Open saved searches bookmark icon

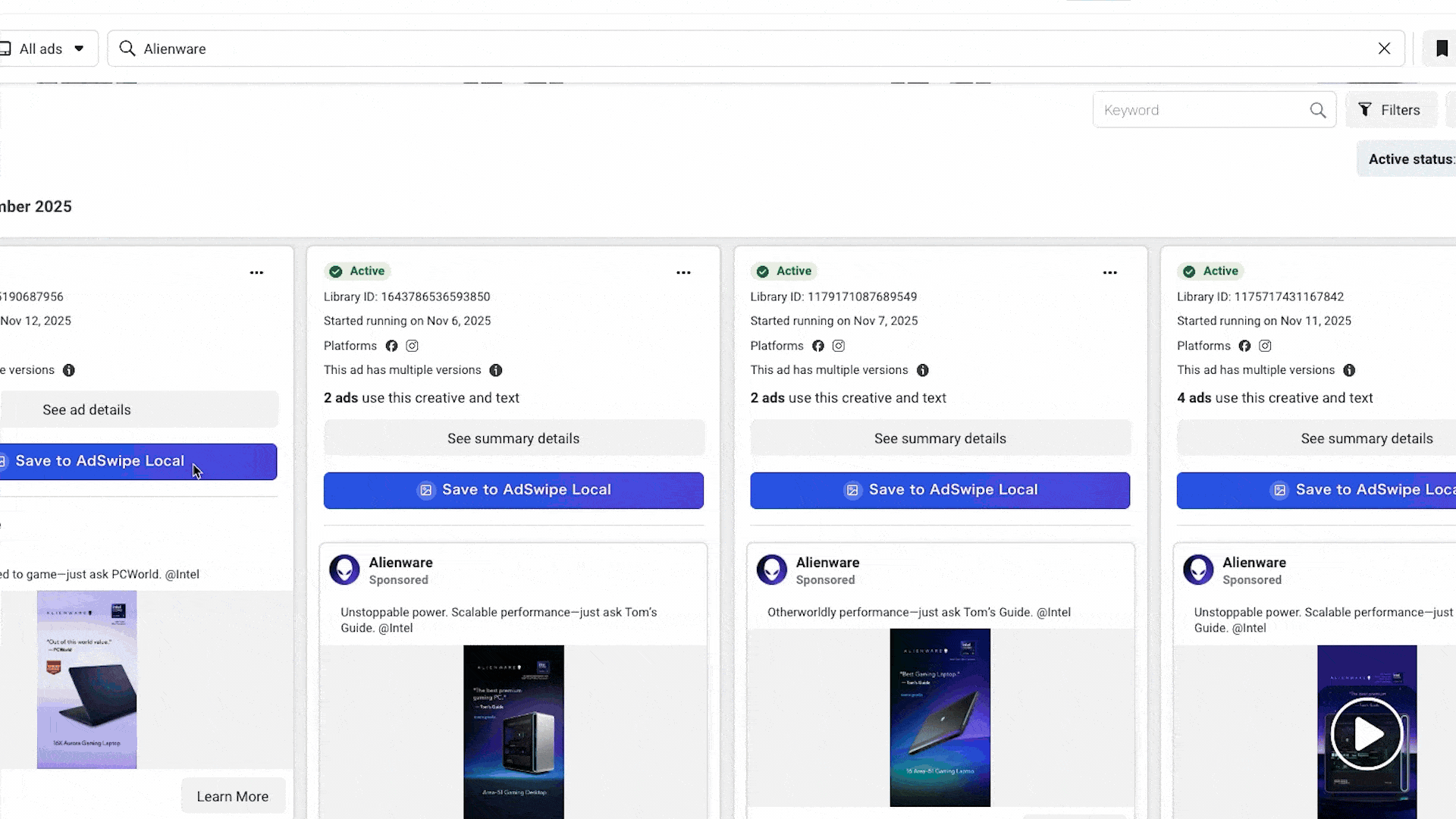tap(1441, 49)
